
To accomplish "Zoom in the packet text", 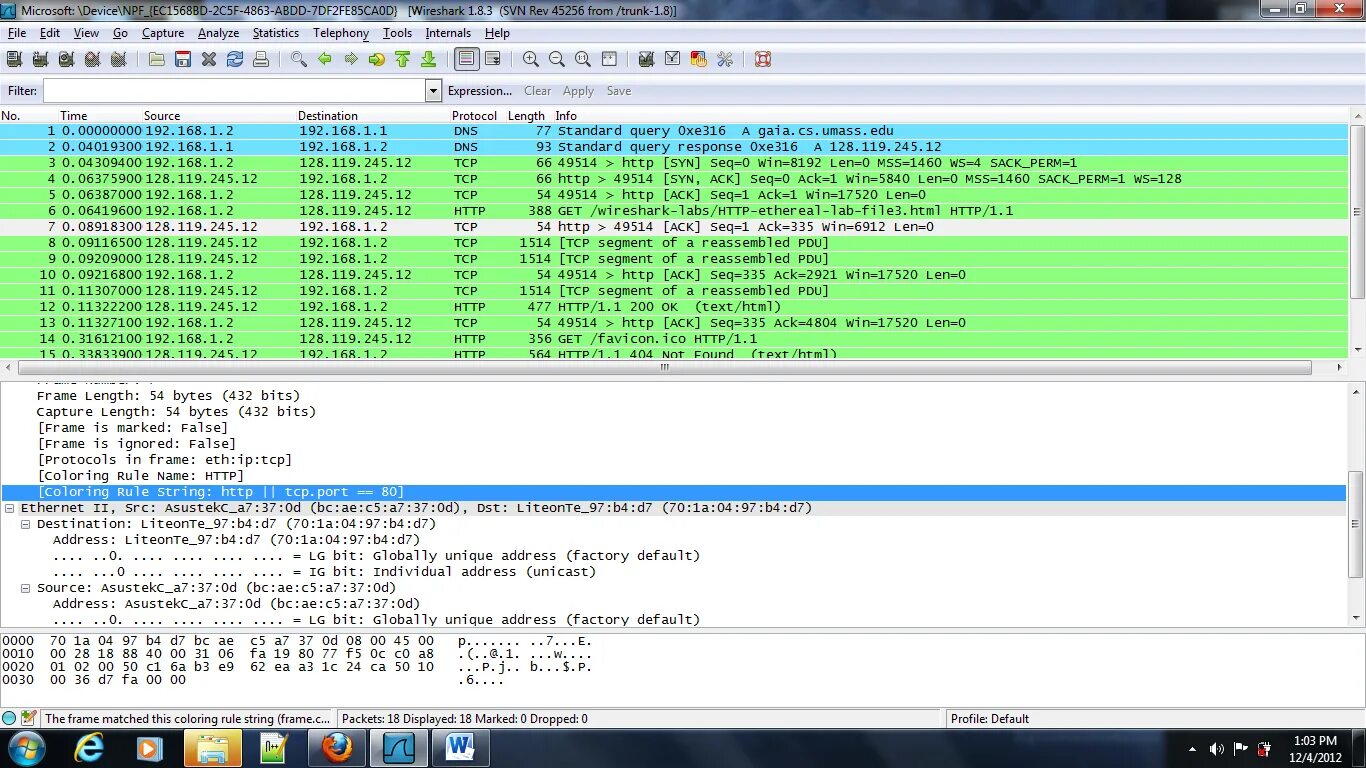I will (x=531, y=60).
